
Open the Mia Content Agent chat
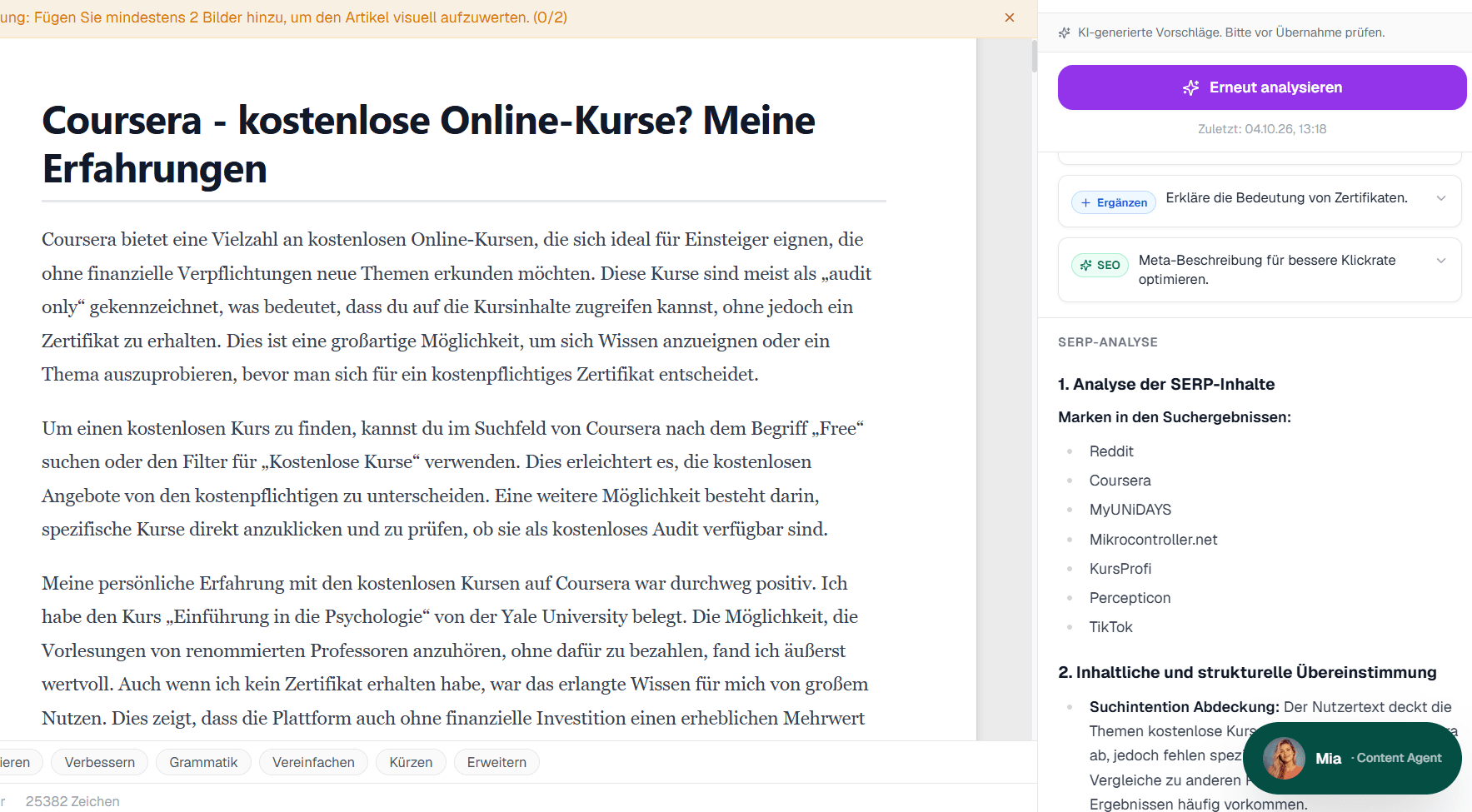point(1352,758)
